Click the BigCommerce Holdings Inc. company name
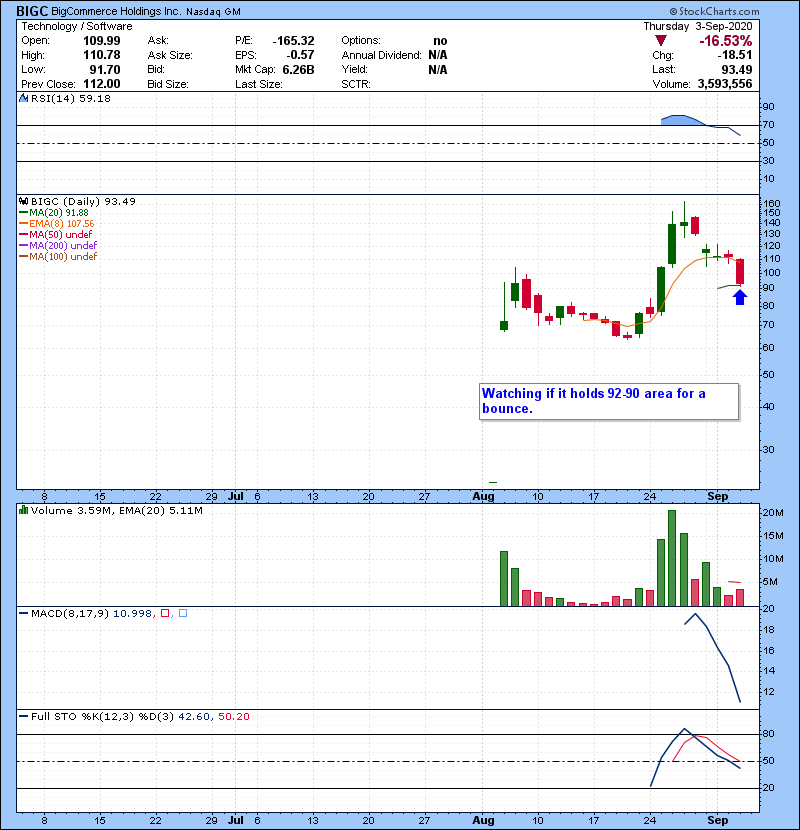Screen dimensions: 800x830 tap(116, 11)
